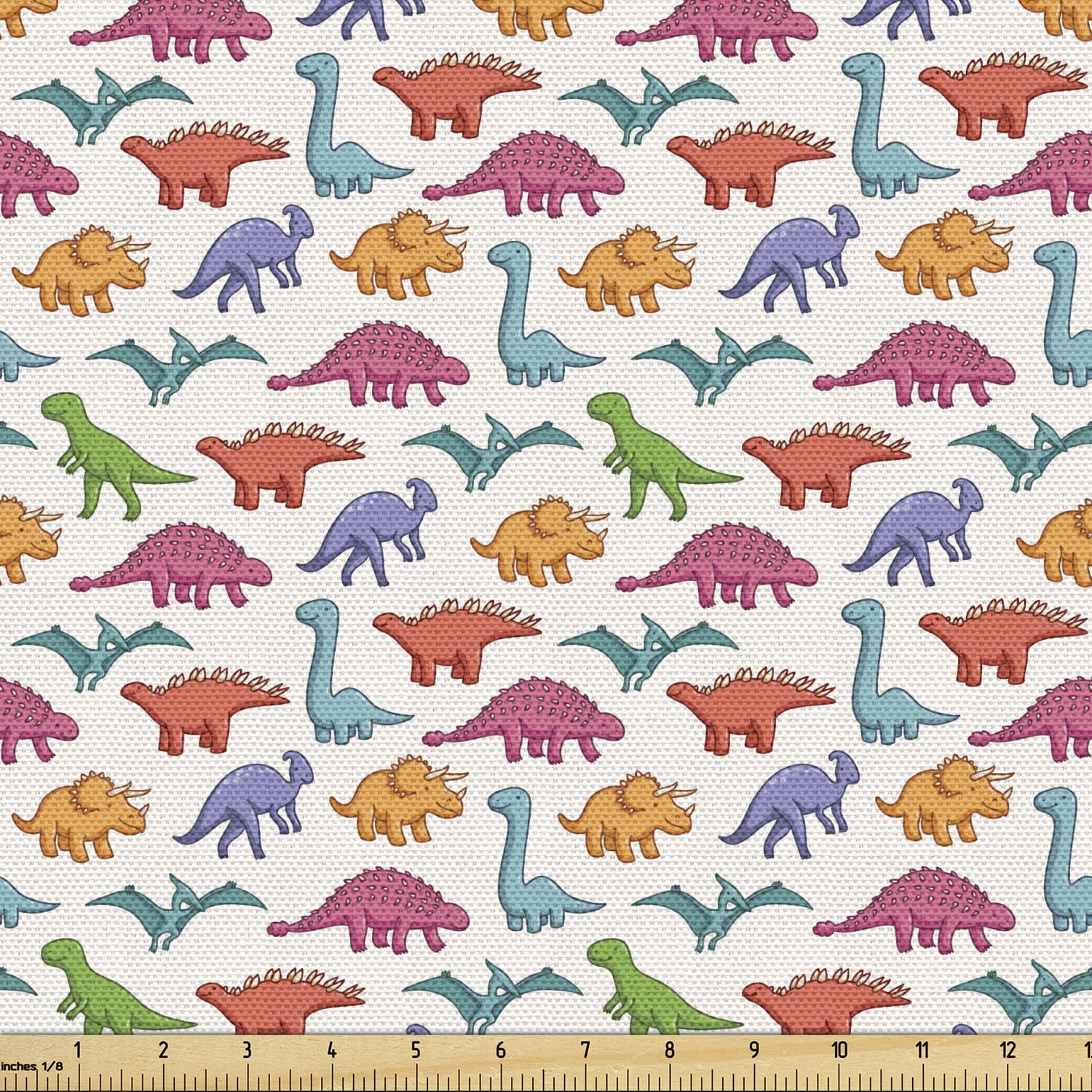This screenshot has width=1092, height=1092.
Task: Click the number 4 on the ruler
Action: pyautogui.click(x=332, y=1050)
